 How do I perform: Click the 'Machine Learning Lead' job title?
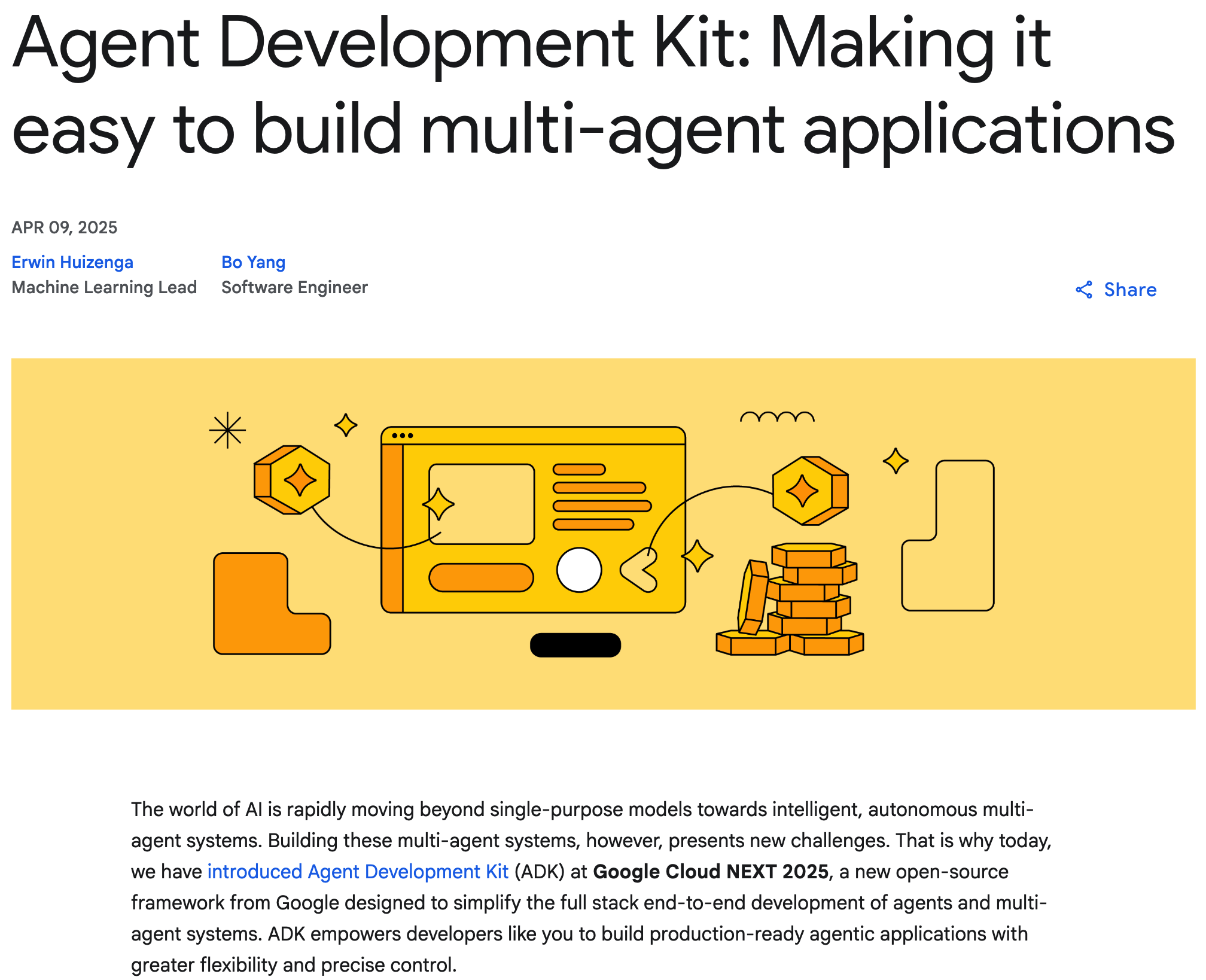(104, 288)
